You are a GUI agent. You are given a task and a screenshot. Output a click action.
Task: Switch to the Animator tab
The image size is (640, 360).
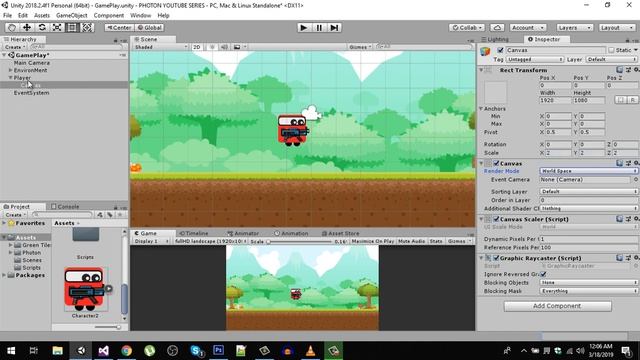coord(243,233)
